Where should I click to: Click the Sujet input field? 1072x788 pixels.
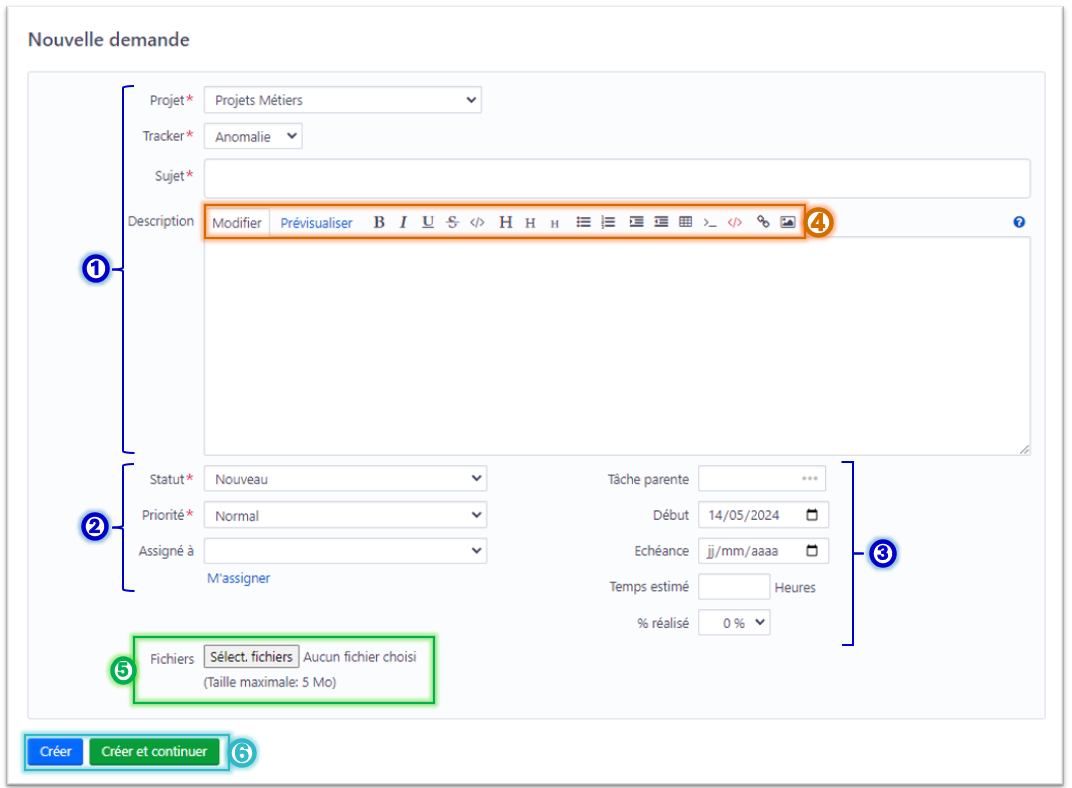[617, 178]
